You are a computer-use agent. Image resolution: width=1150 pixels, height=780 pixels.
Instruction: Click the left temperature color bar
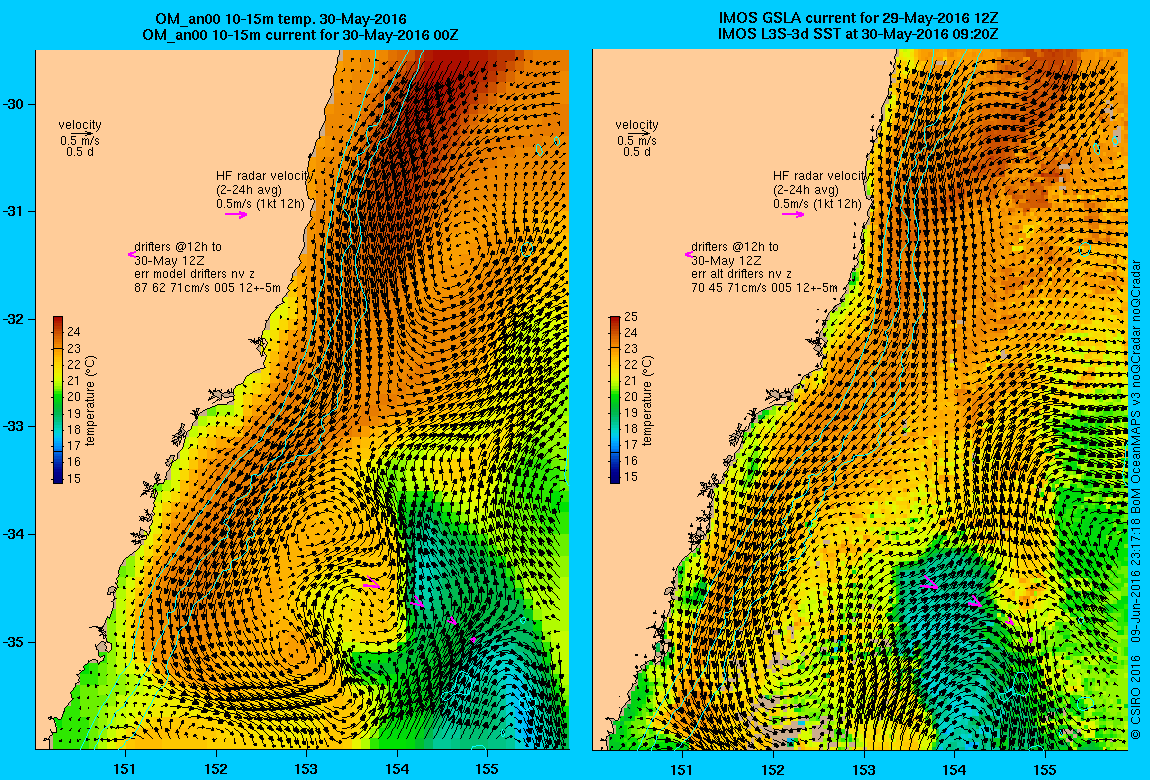(x=58, y=400)
